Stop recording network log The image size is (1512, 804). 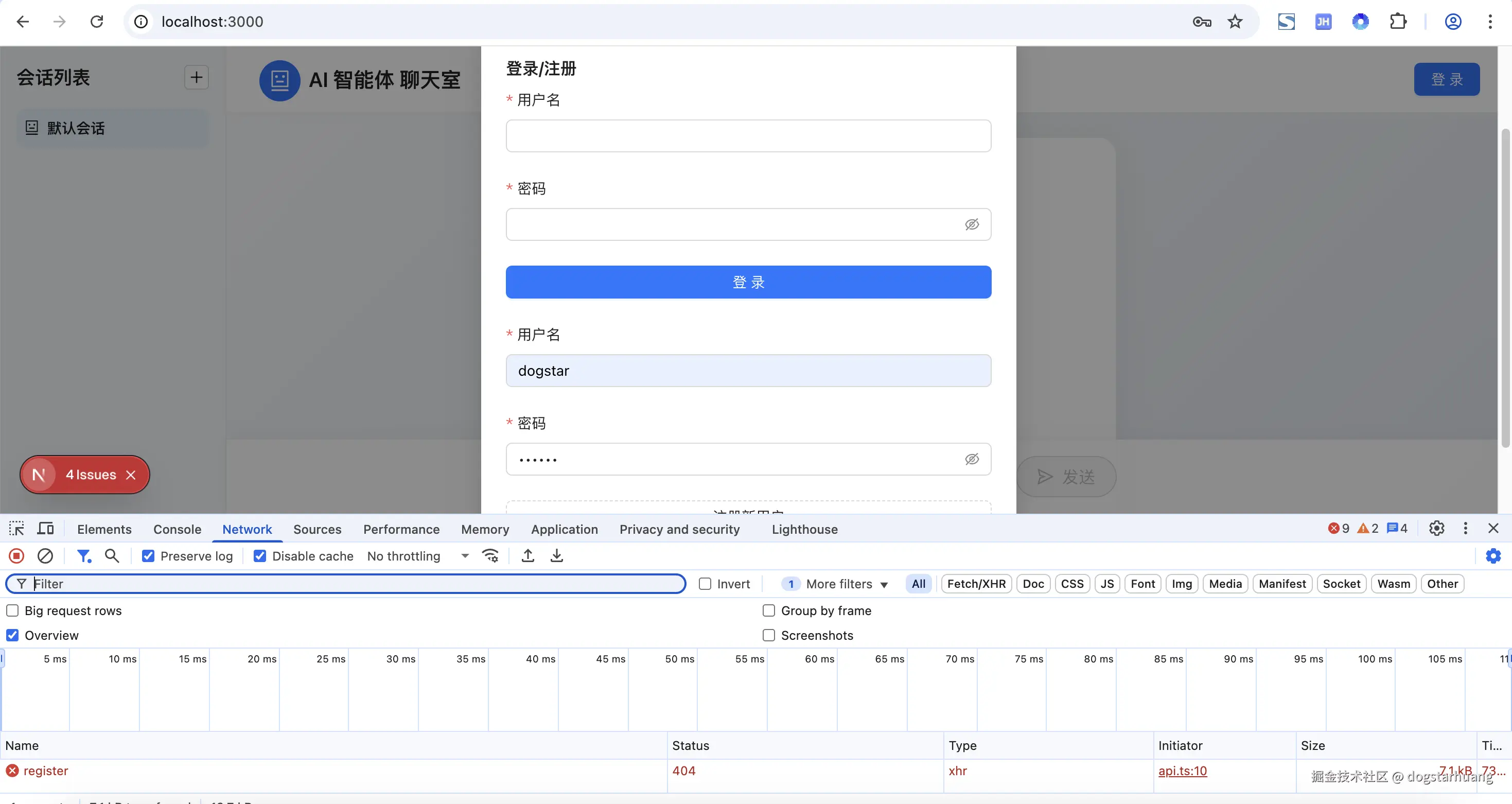[16, 556]
